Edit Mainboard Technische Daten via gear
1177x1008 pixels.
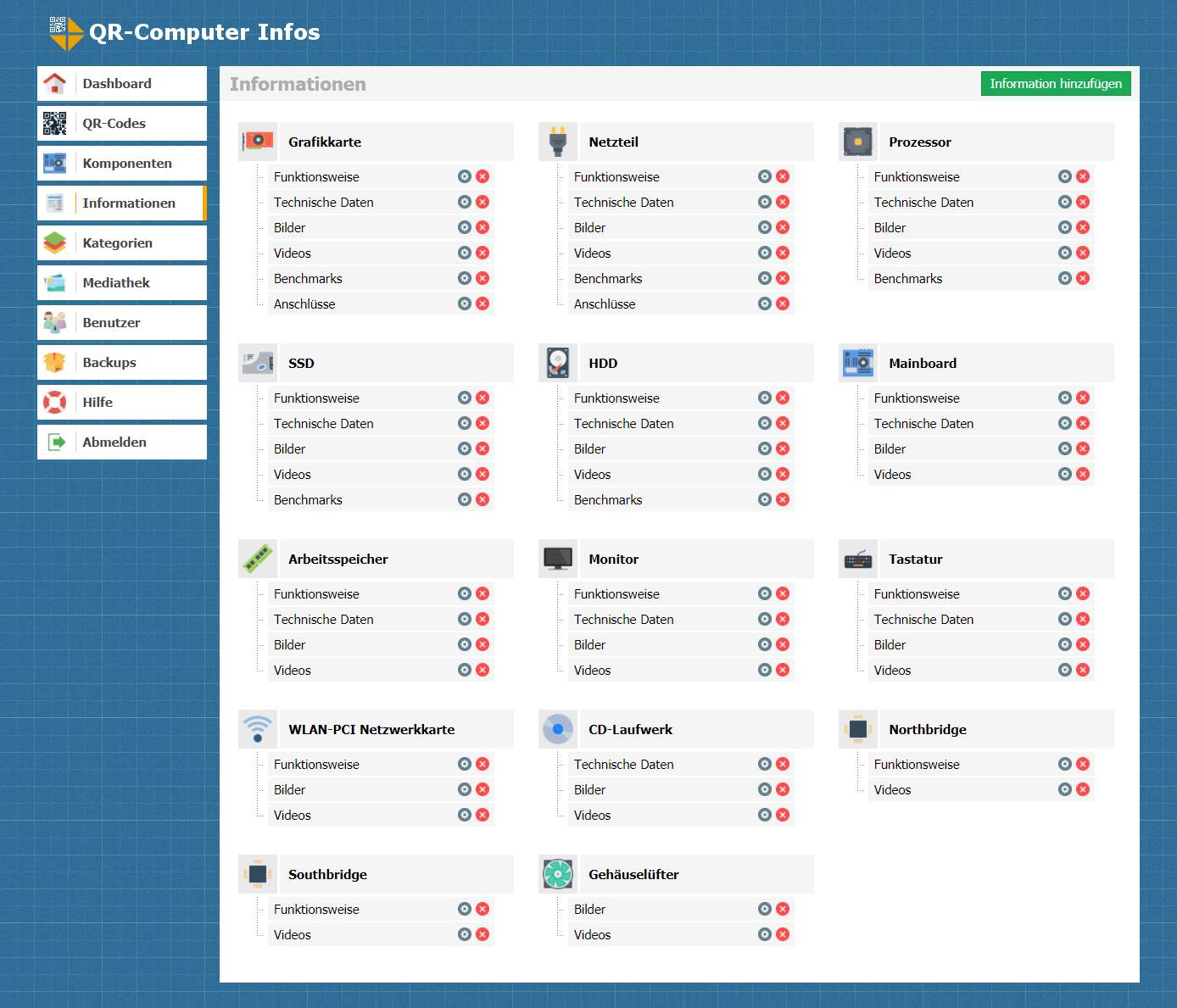point(1065,423)
